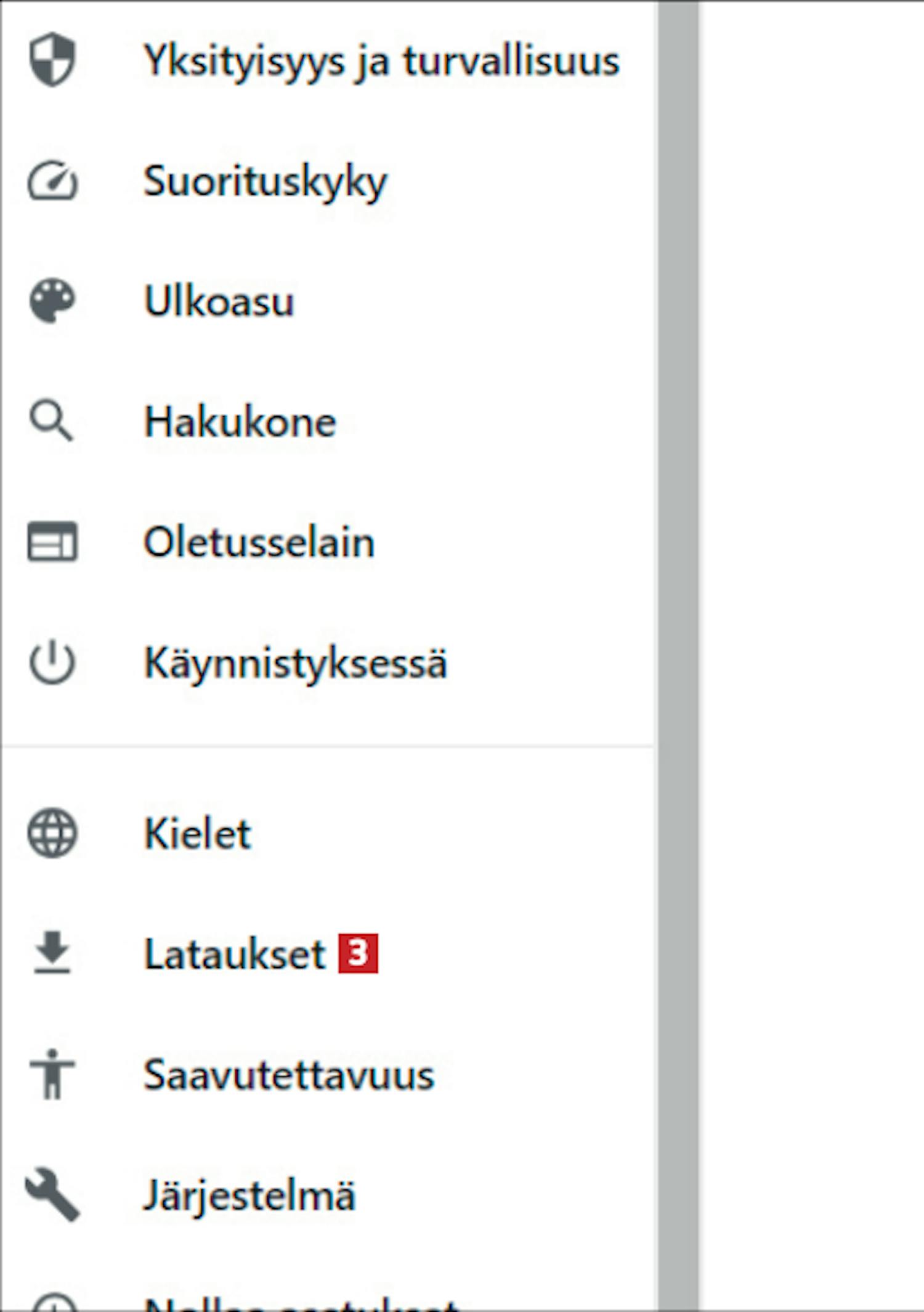The width and height of the screenshot is (924, 1312).
Task: Click the globe icon for Kielet
Action: 52,833
